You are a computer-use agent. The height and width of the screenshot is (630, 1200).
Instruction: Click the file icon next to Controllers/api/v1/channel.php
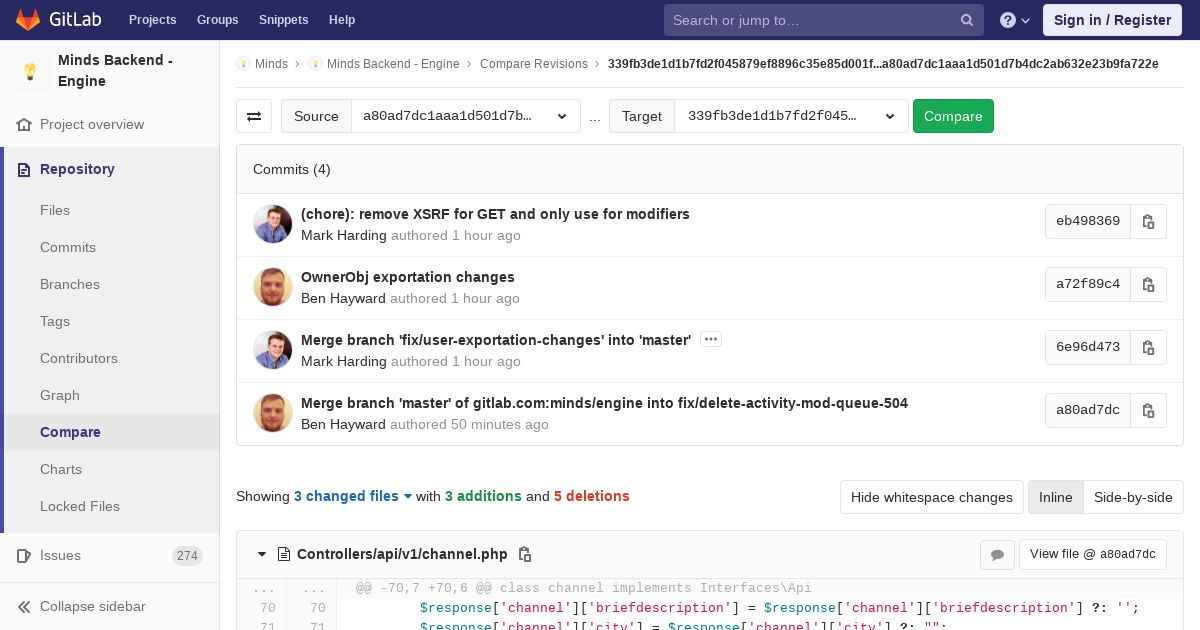pos(284,554)
